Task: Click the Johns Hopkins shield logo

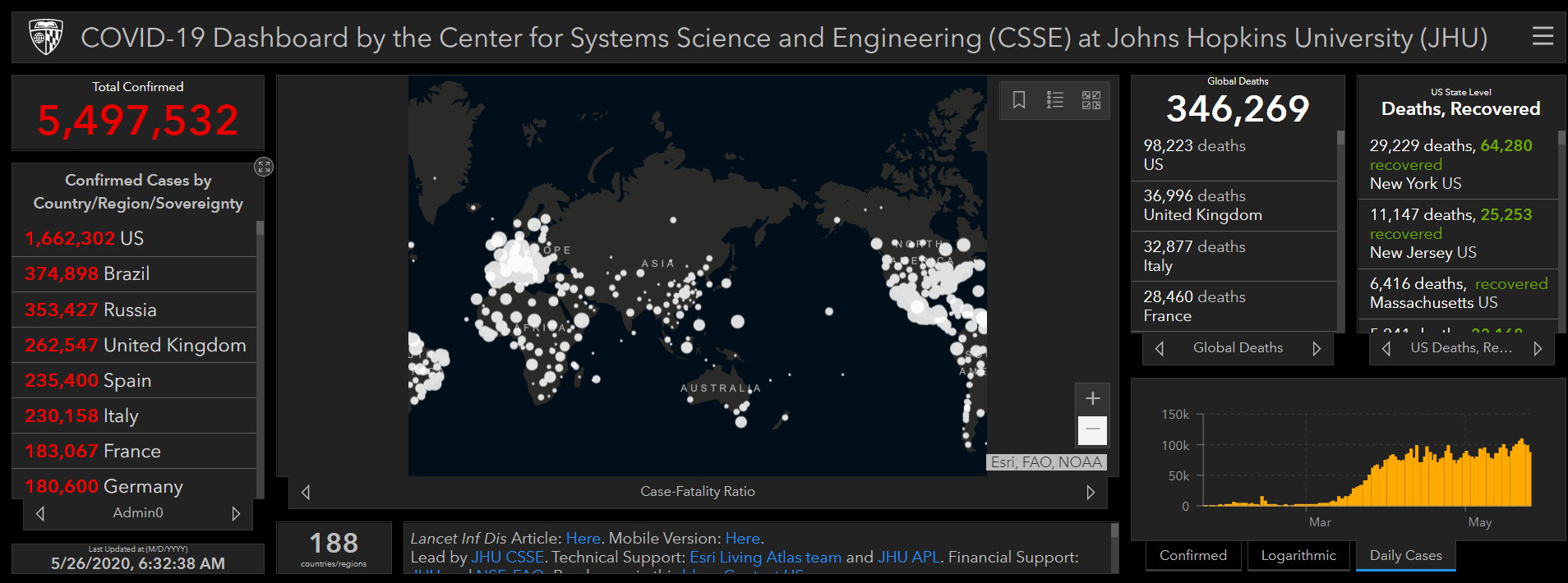Action: [x=46, y=37]
